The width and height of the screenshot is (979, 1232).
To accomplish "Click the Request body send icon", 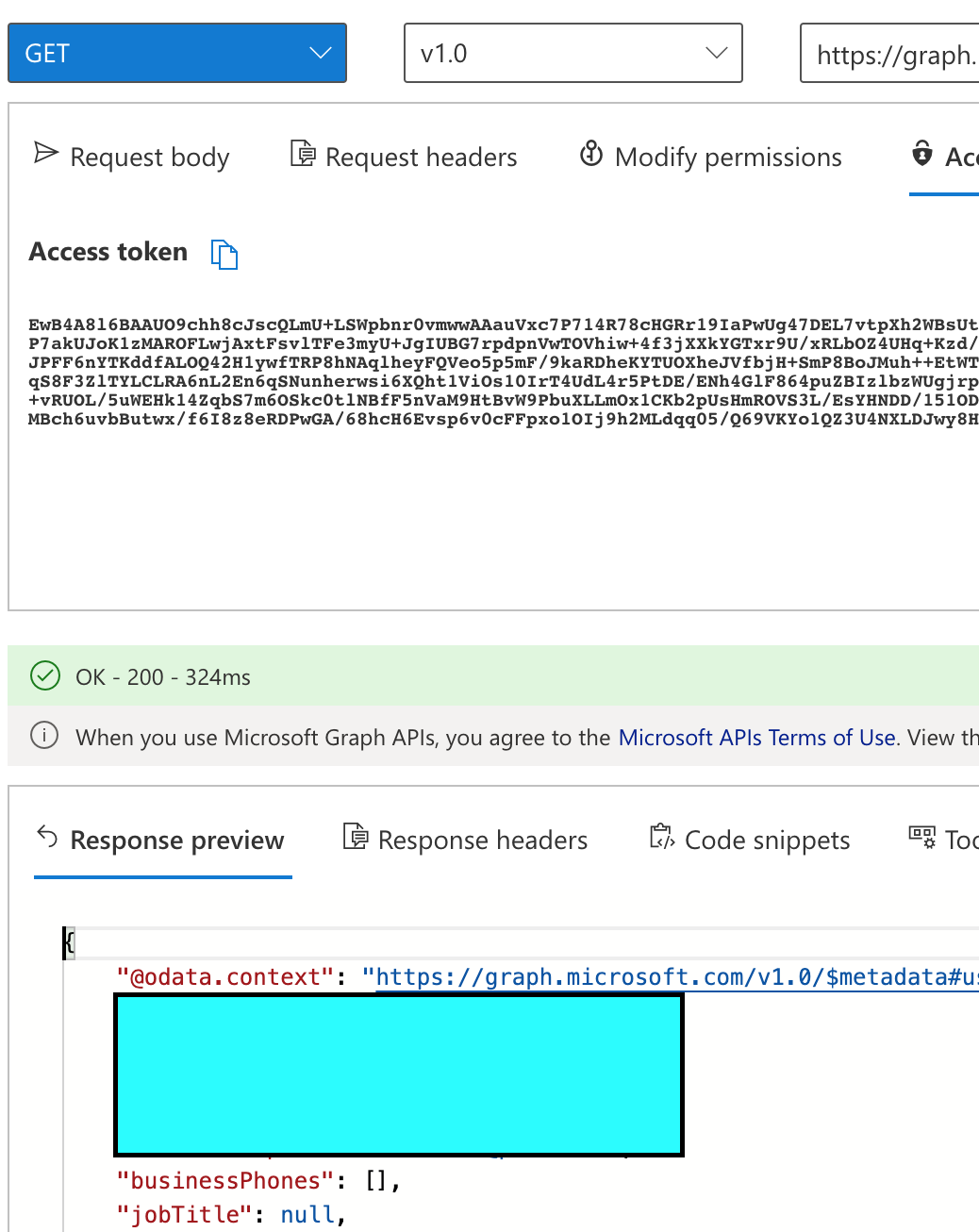I will click(x=45, y=154).
